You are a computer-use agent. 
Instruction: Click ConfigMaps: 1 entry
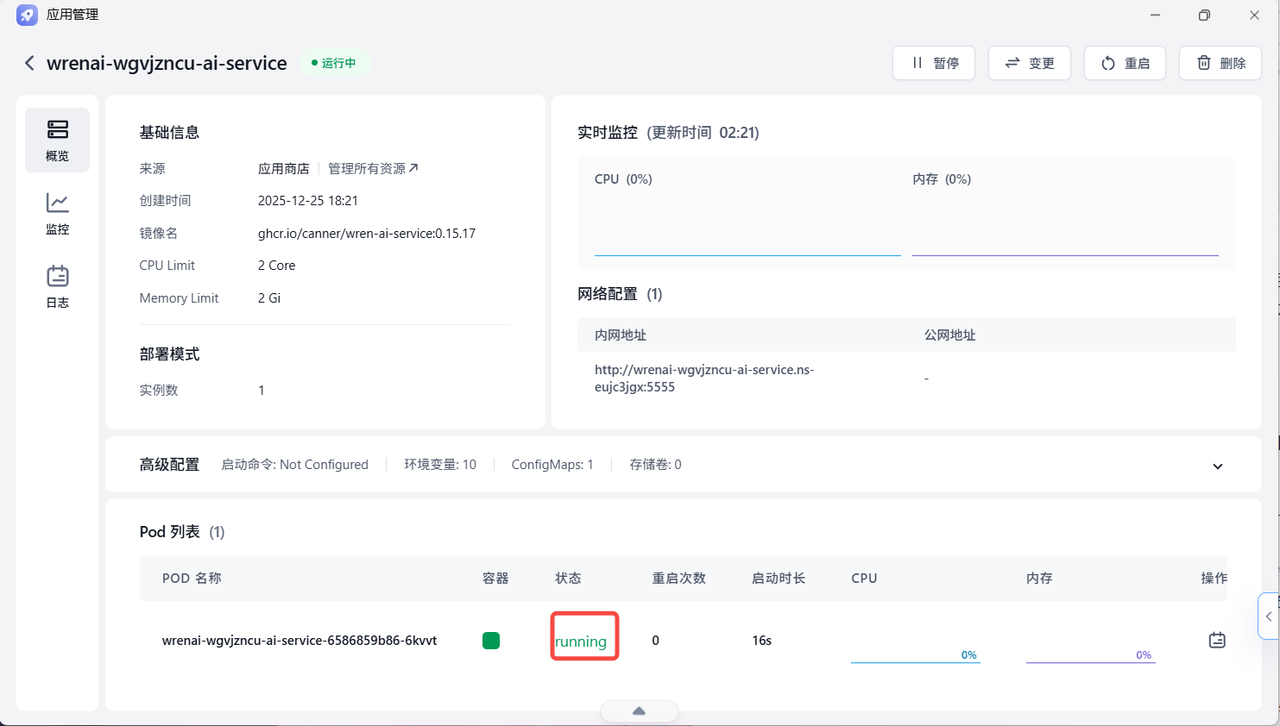[552, 465]
